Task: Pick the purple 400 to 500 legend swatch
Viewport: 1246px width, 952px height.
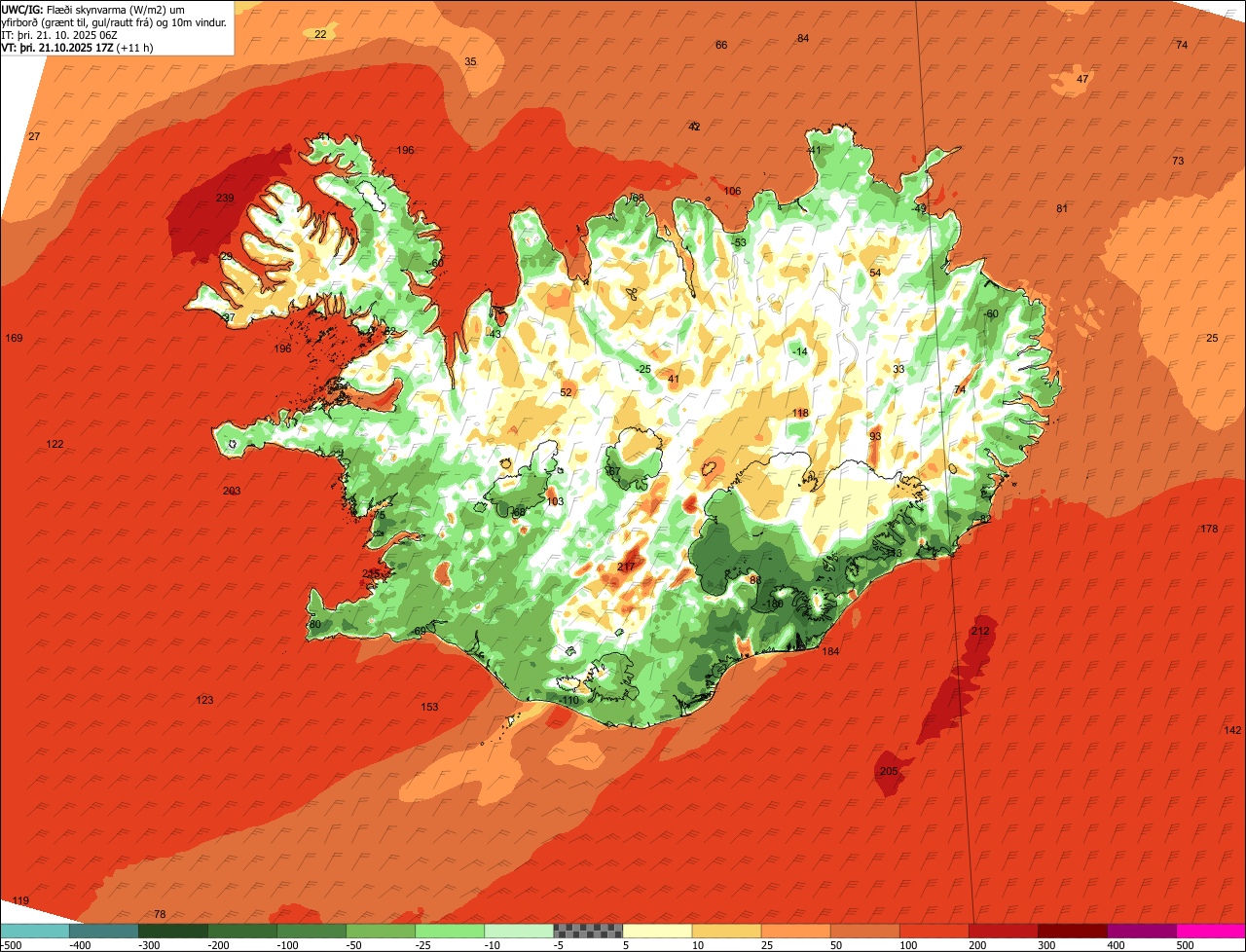Action: (x=1141, y=931)
